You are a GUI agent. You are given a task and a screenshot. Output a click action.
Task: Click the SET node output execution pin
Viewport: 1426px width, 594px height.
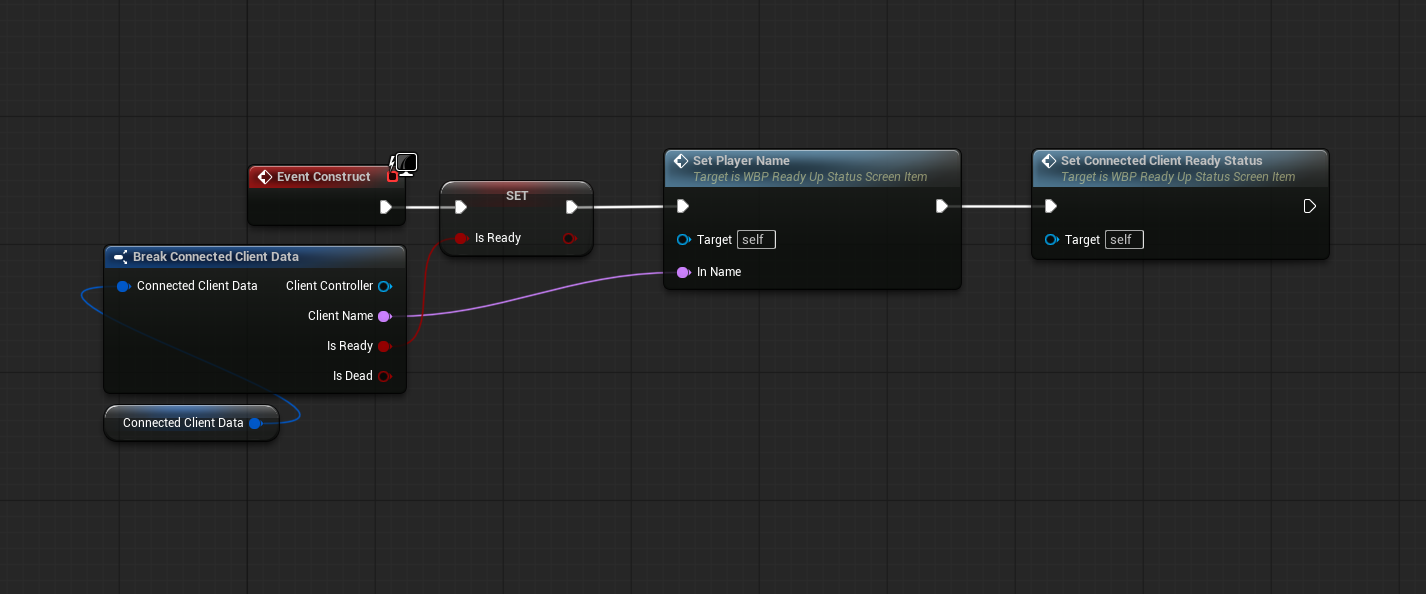571,207
